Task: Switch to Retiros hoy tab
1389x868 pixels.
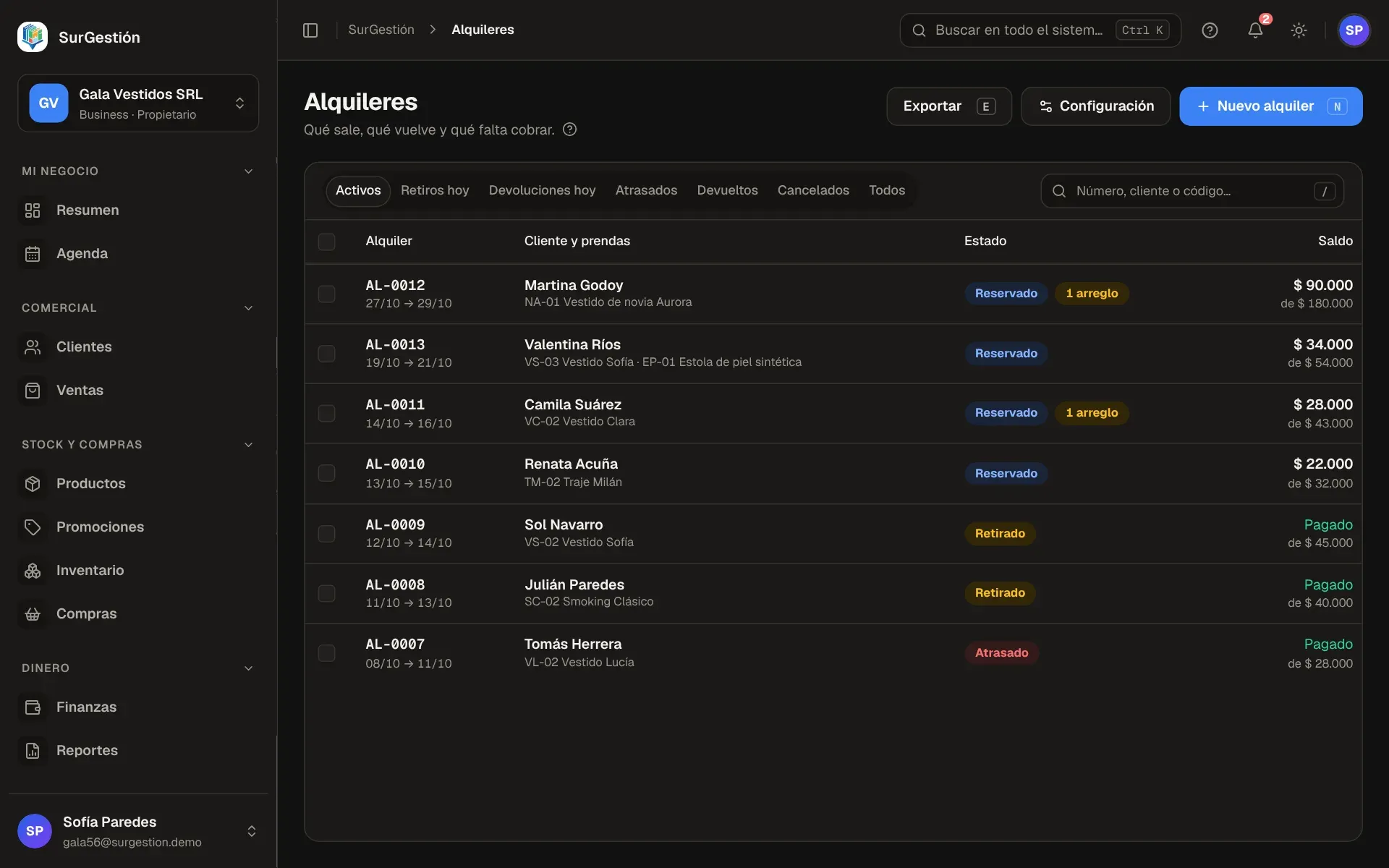Action: tap(435, 190)
